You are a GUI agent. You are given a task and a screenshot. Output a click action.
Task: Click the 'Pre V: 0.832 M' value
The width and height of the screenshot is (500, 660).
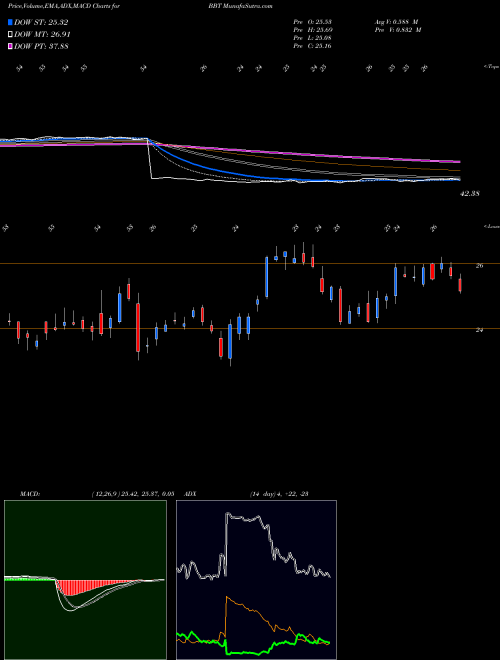(x=397, y=30)
